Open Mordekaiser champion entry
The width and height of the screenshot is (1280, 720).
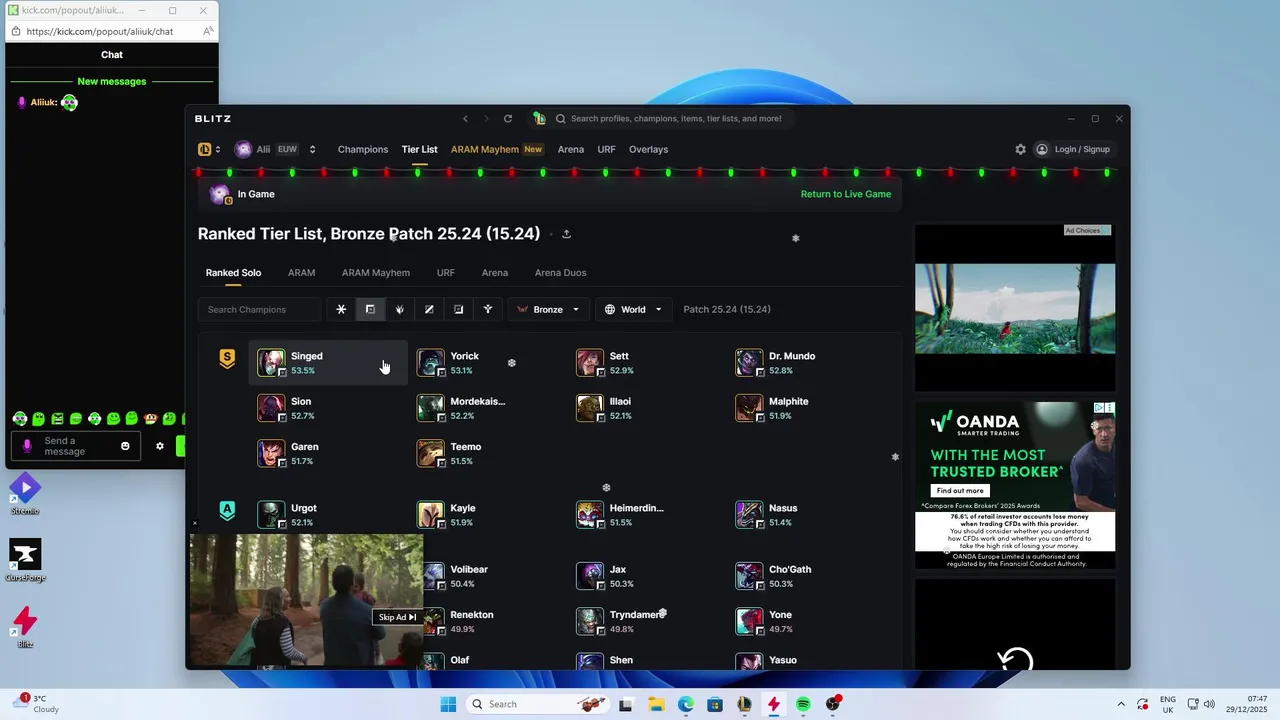(487, 408)
